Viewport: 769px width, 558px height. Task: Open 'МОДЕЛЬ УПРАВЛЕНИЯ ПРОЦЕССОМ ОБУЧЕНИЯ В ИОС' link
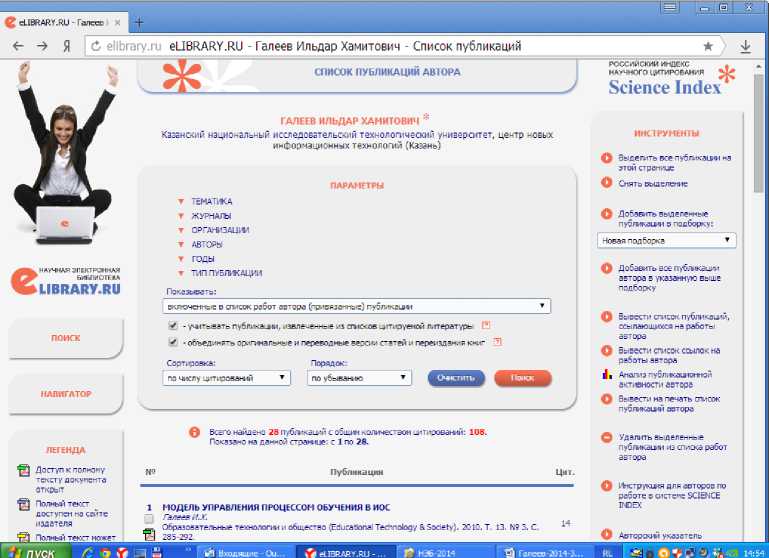coord(276,507)
